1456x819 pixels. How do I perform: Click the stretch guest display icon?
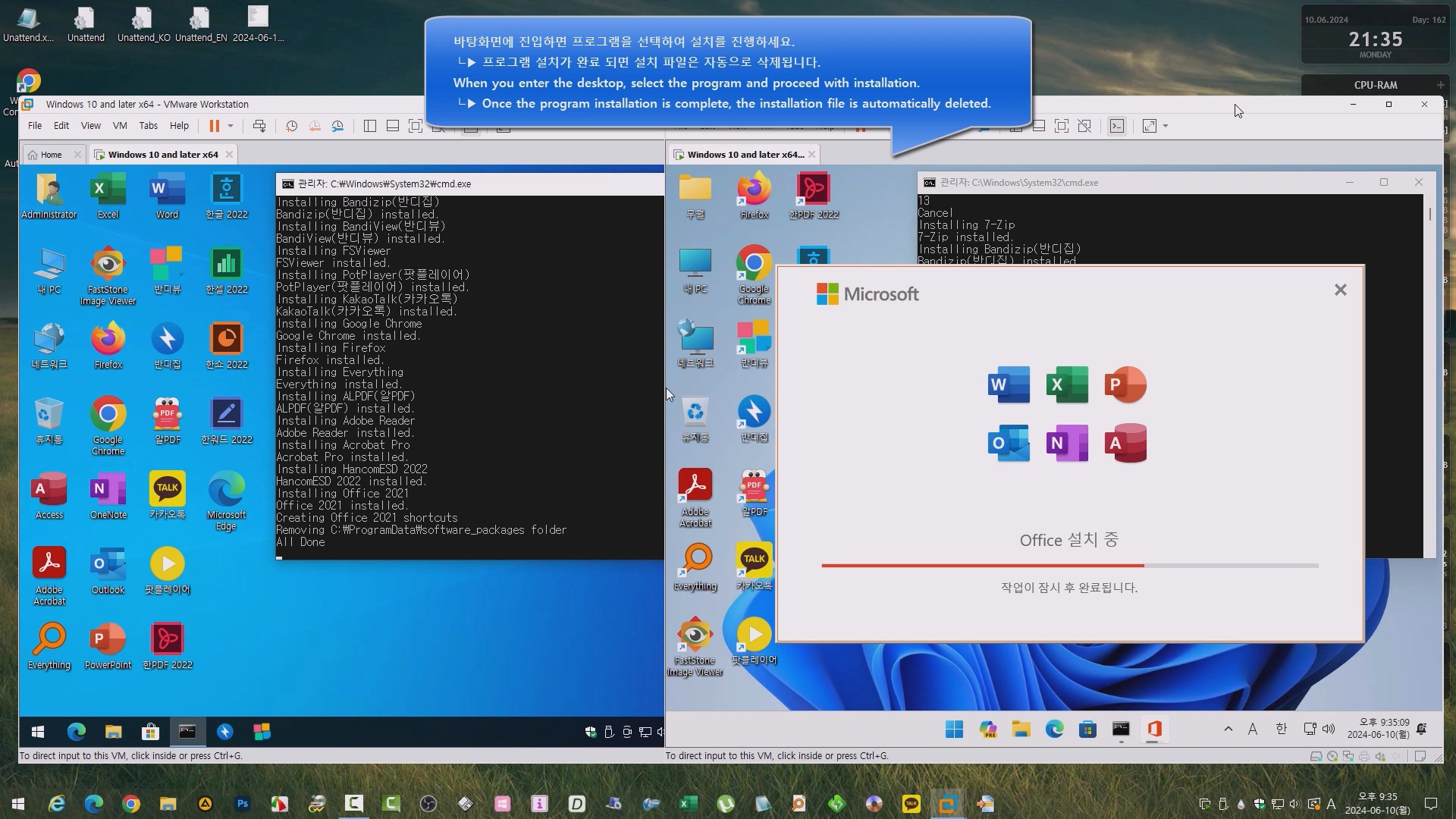[1150, 126]
